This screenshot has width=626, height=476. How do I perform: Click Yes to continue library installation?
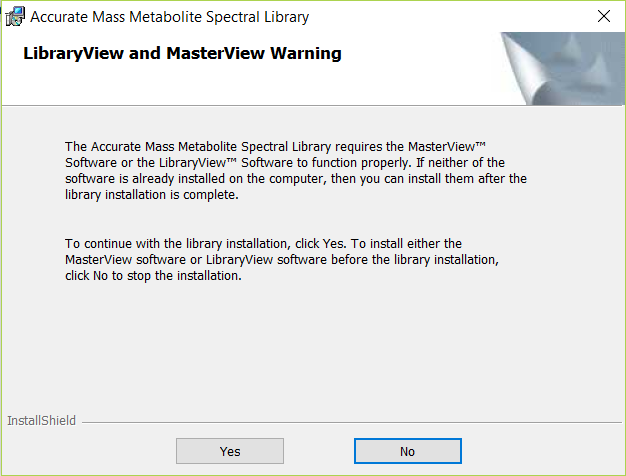point(230,451)
